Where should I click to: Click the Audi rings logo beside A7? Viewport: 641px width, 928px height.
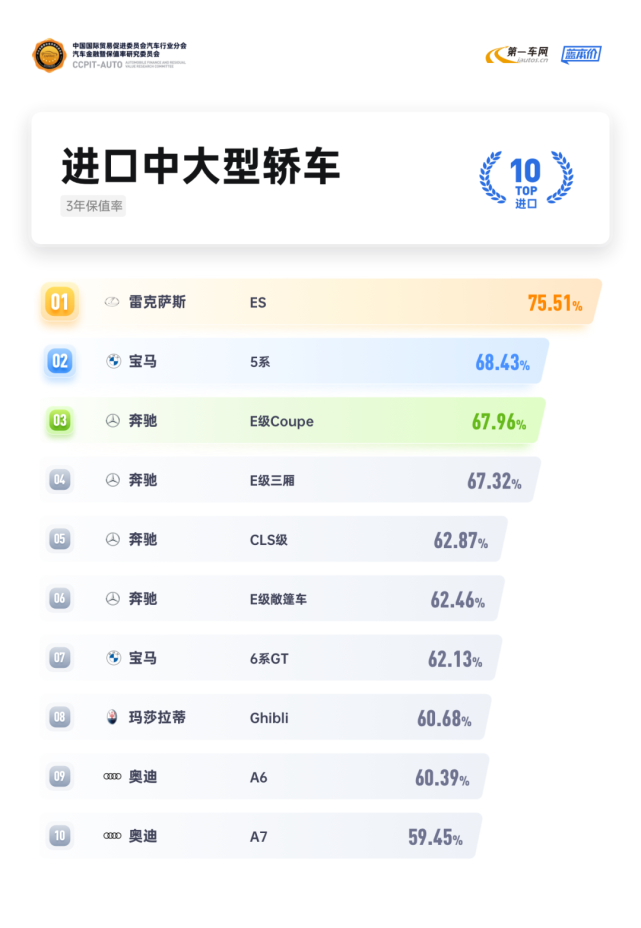pyautogui.click(x=112, y=836)
